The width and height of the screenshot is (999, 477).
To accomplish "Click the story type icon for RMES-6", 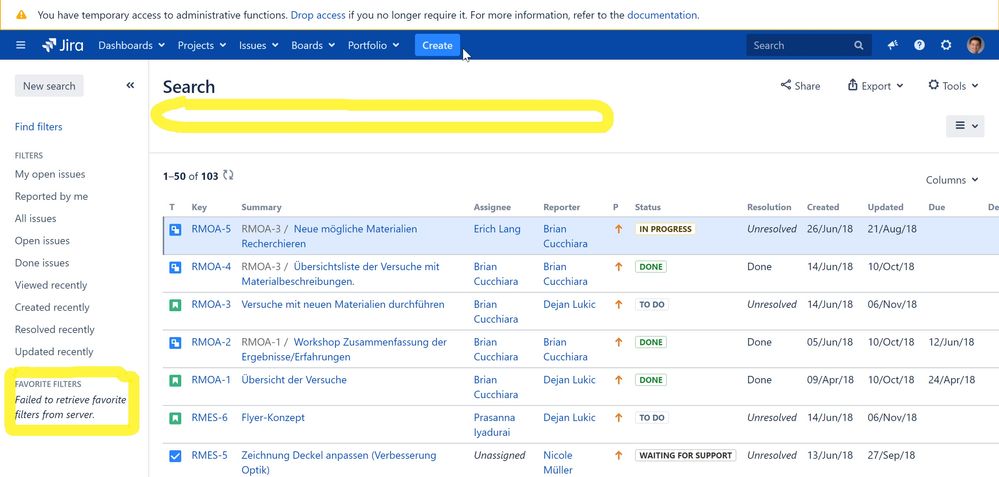I will point(175,418).
